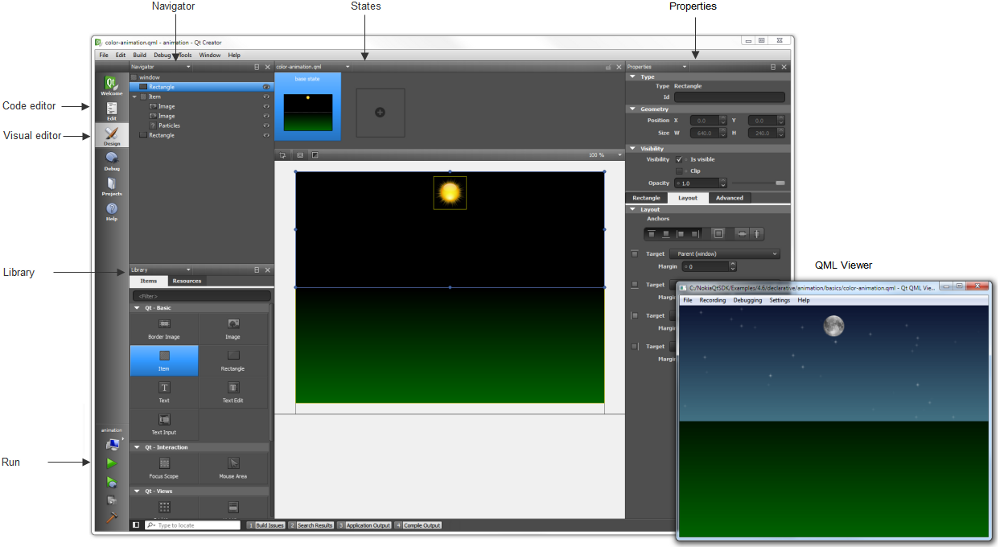The height and width of the screenshot is (547, 1000).
Task: Collapse the Qt - Basic section
Action: [x=137, y=308]
